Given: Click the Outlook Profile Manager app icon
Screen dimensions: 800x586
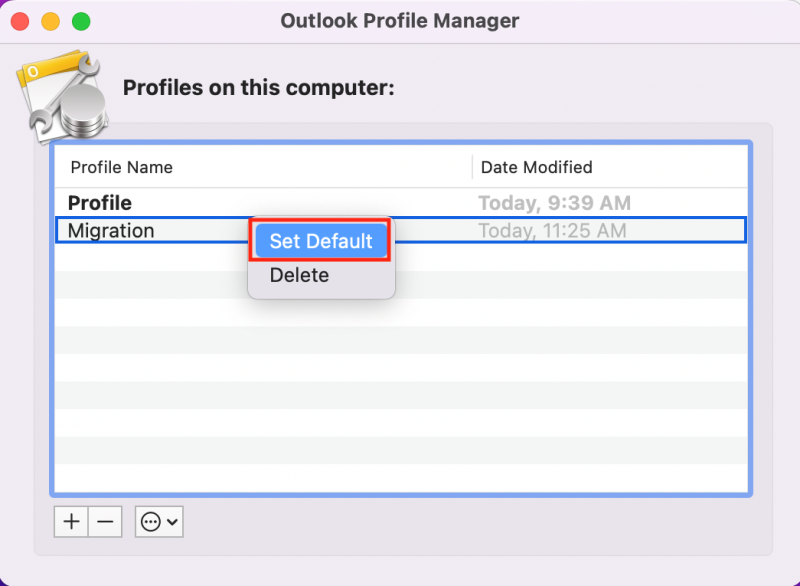Looking at the screenshot, I should (63, 97).
